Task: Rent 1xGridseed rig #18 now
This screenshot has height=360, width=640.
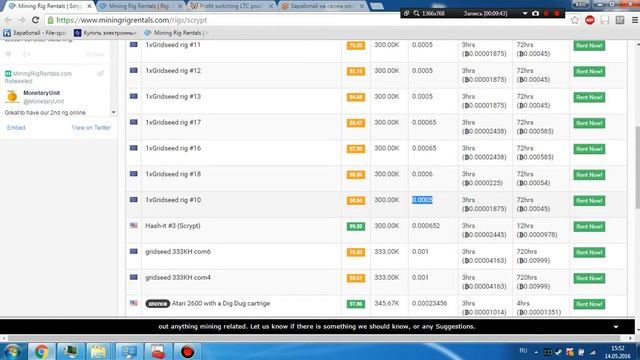Action: [x=589, y=175]
